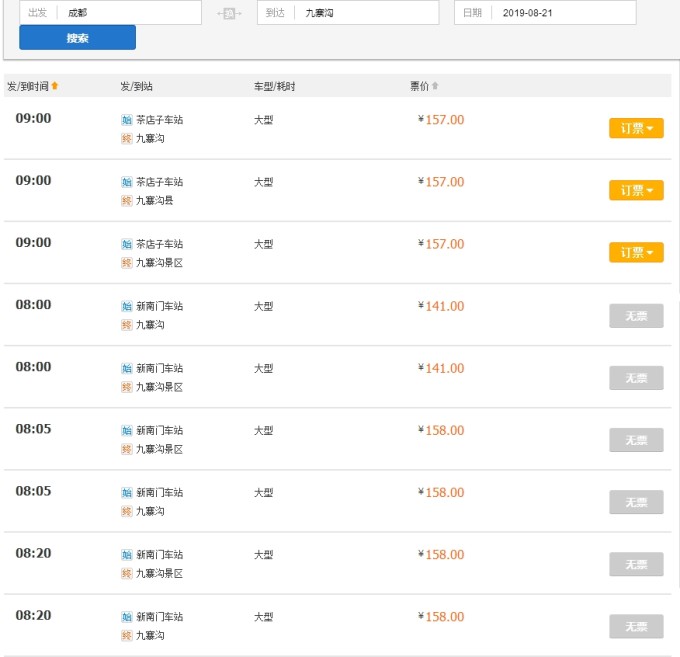
Task: Open 订票 dropdown for 茶店子车站 to 九寨沟景区
Action: click(x=636, y=252)
